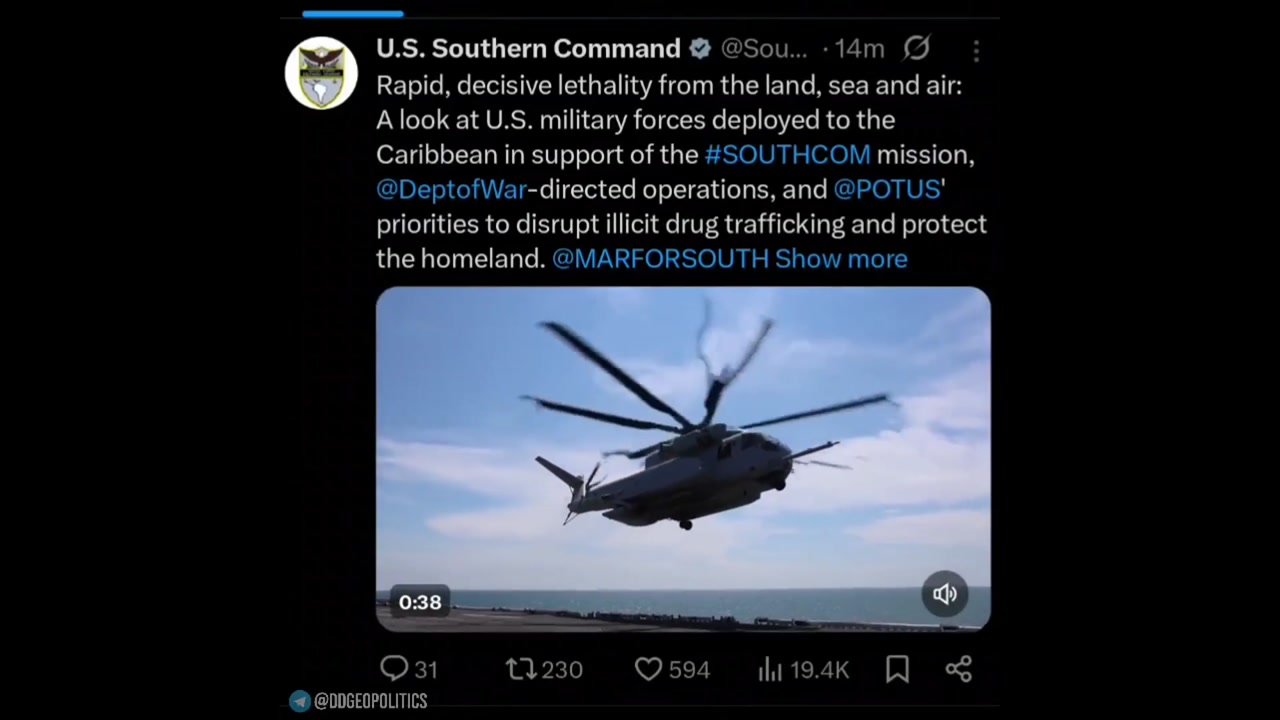
Task: Open the #SOUTHCOM hashtag link
Action: pos(787,154)
